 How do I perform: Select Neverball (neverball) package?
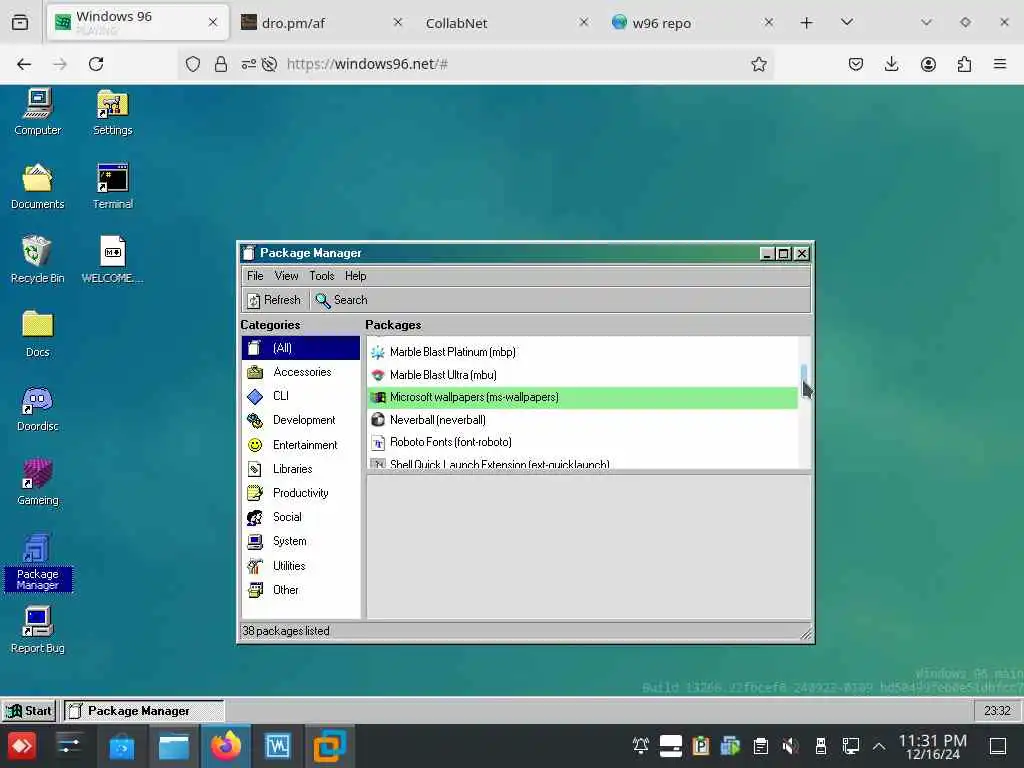click(583, 420)
